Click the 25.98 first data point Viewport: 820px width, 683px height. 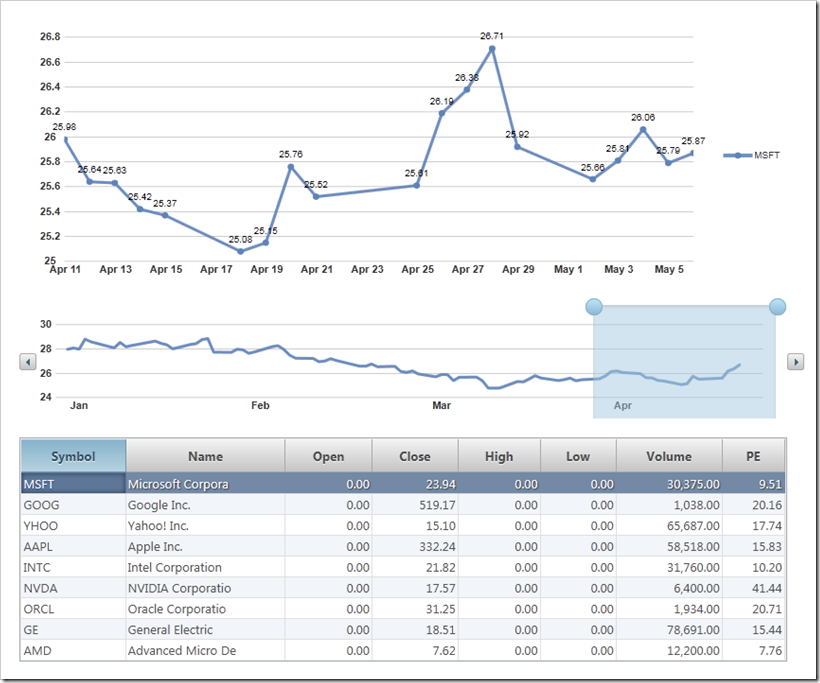click(65, 139)
